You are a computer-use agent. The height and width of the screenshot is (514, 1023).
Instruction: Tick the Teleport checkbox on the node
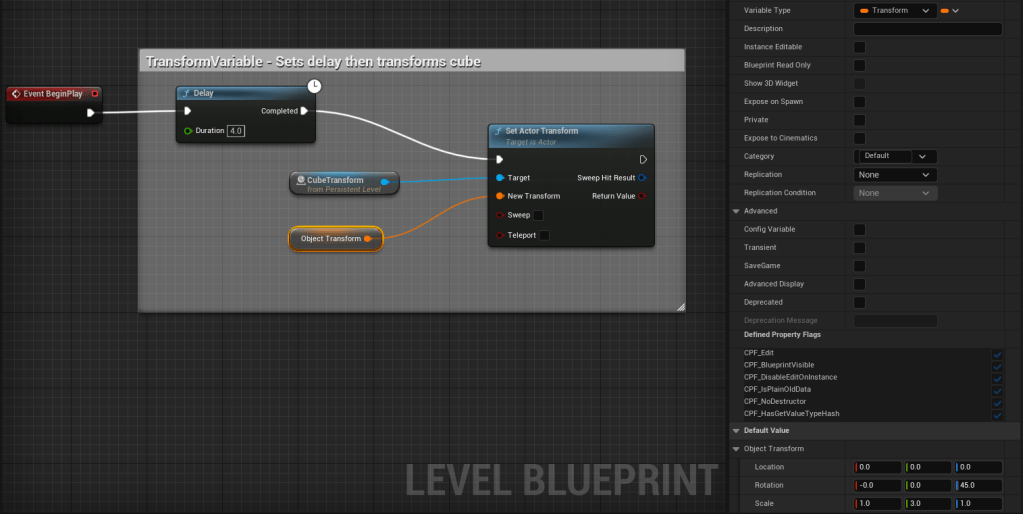pos(544,236)
